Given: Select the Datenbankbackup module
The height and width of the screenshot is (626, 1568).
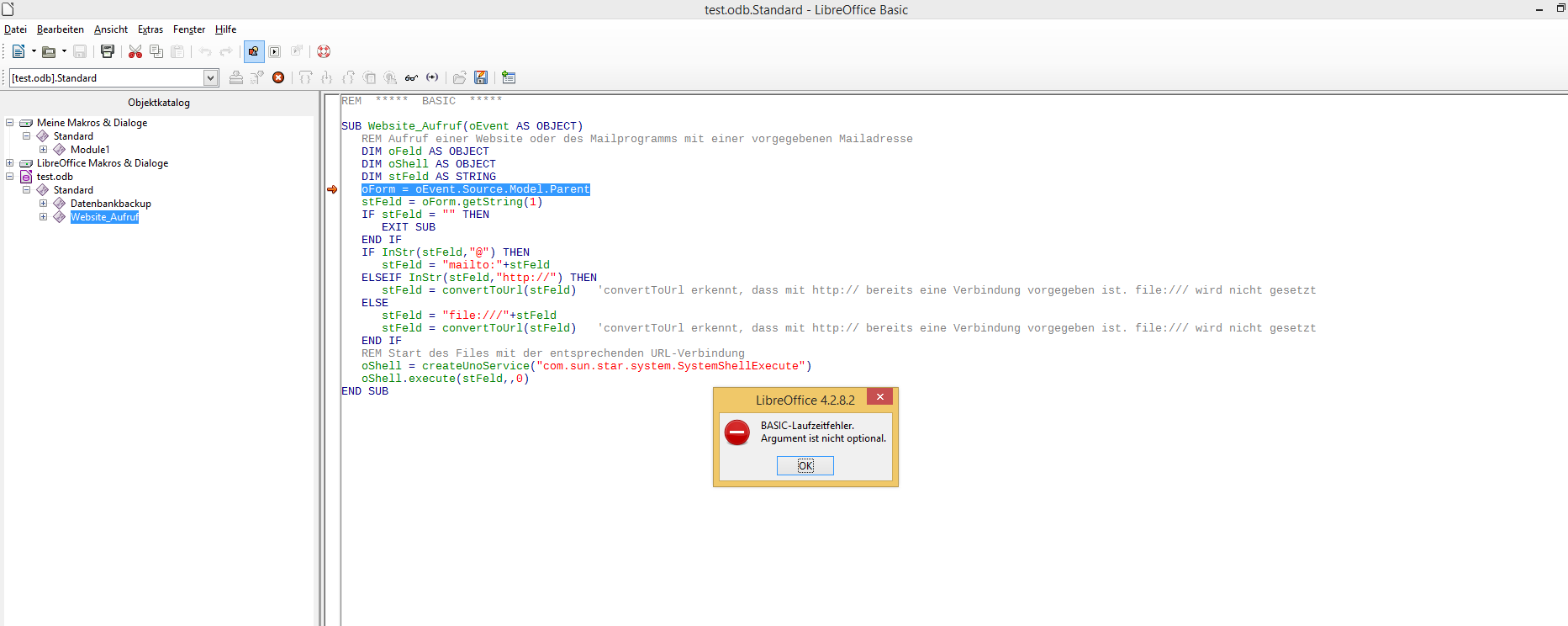Looking at the screenshot, I should [x=111, y=204].
